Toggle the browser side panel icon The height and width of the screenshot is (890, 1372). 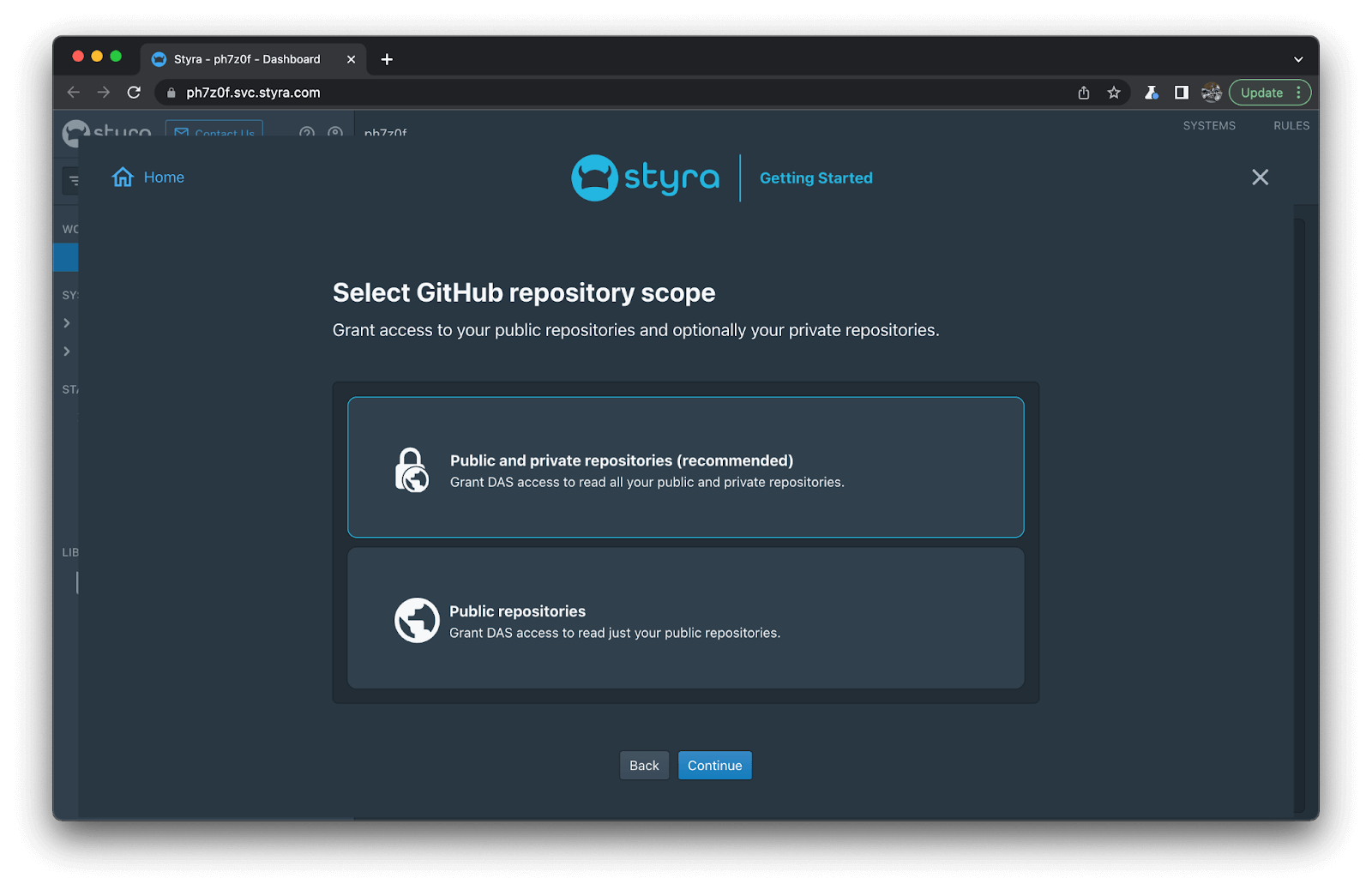pos(1182,93)
